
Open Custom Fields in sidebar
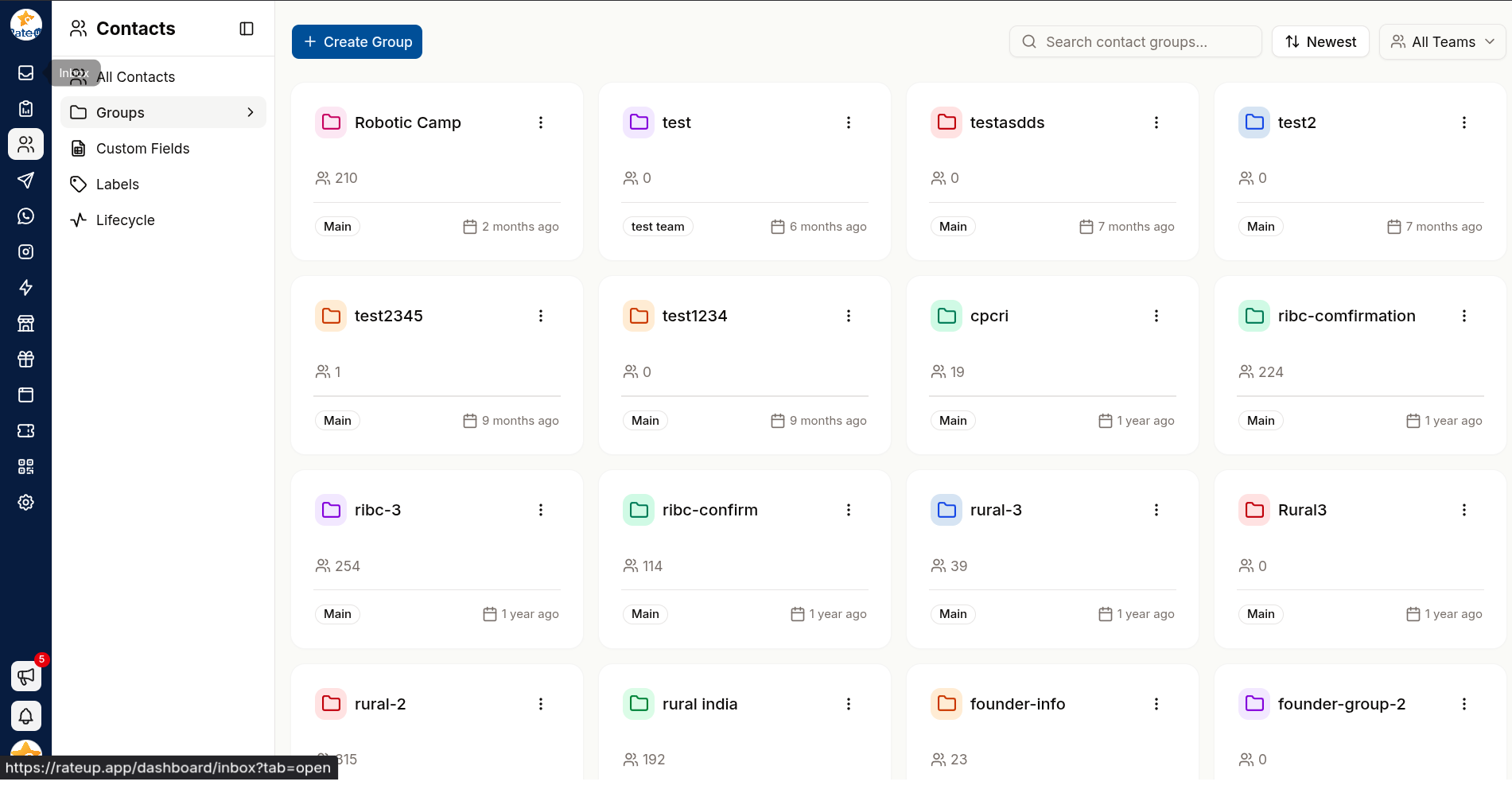(x=163, y=148)
